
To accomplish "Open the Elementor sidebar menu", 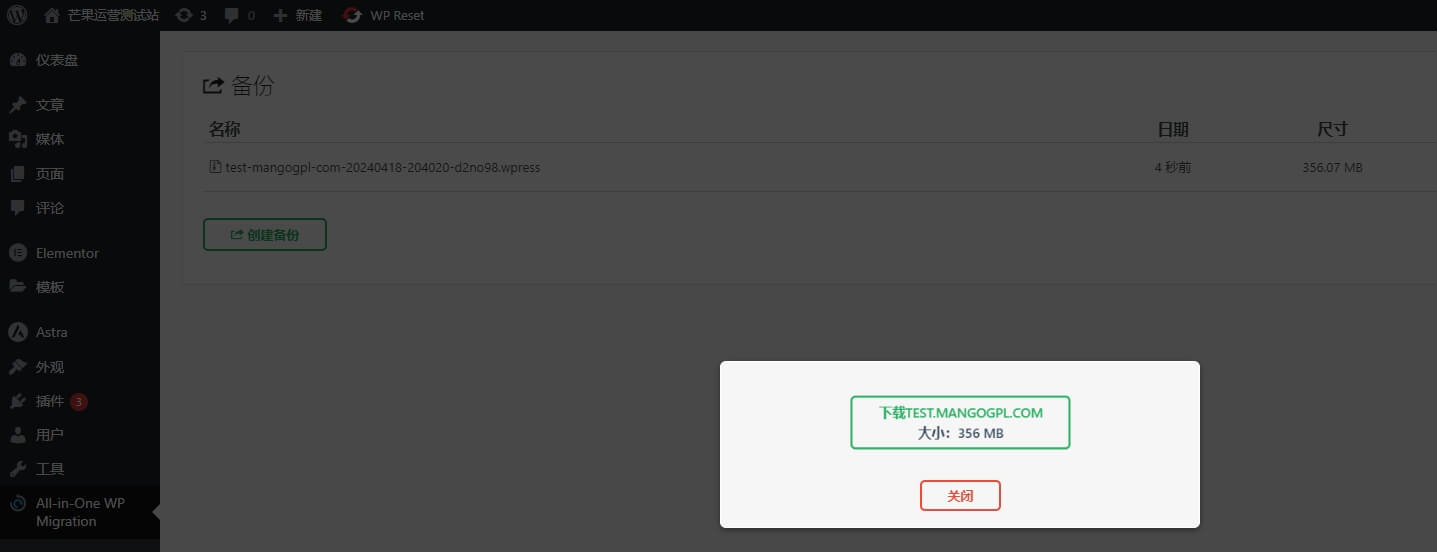I will point(80,253).
